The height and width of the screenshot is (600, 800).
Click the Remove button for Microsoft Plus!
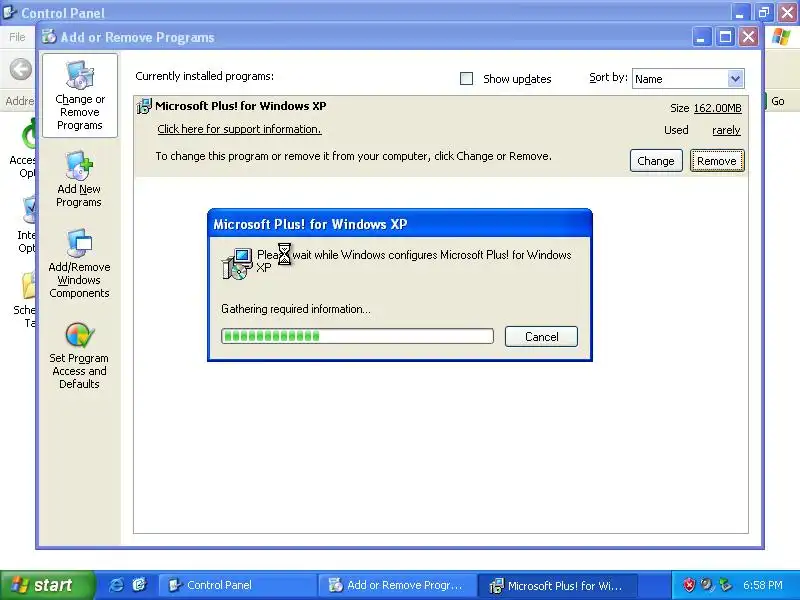717,161
